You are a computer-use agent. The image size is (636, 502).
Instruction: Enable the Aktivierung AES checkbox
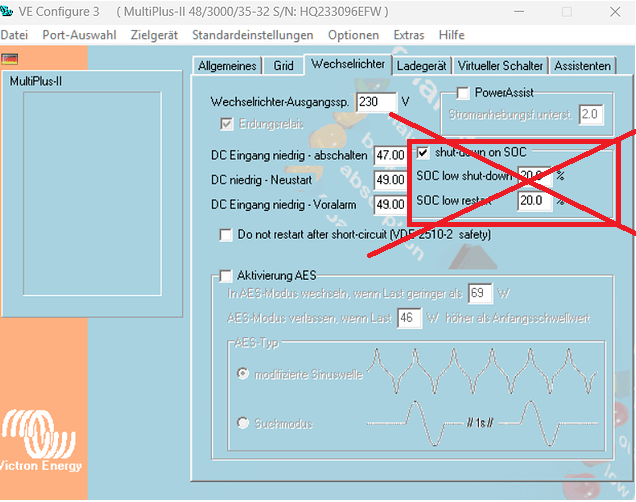[226, 276]
